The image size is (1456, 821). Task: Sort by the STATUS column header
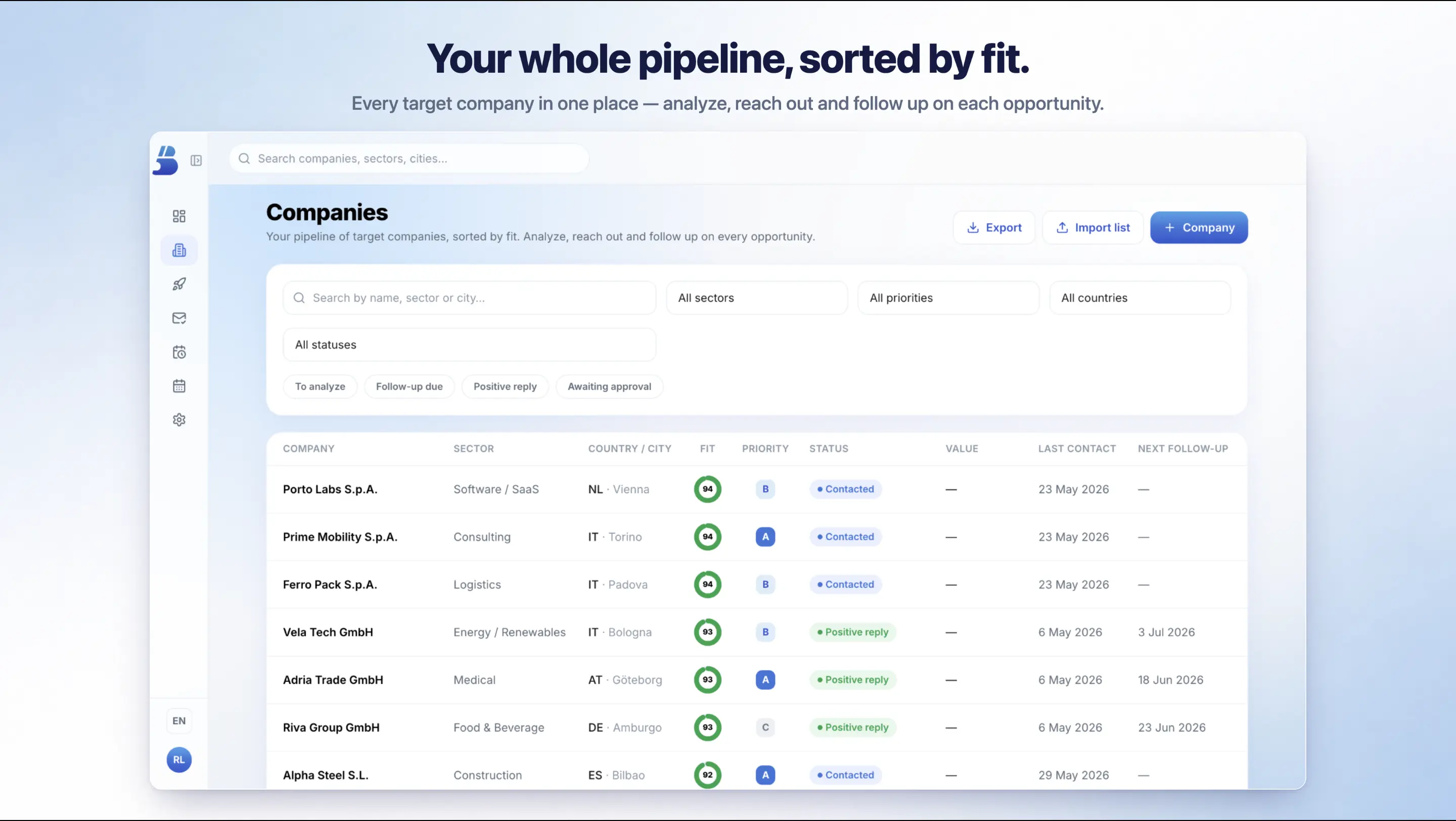click(x=829, y=448)
